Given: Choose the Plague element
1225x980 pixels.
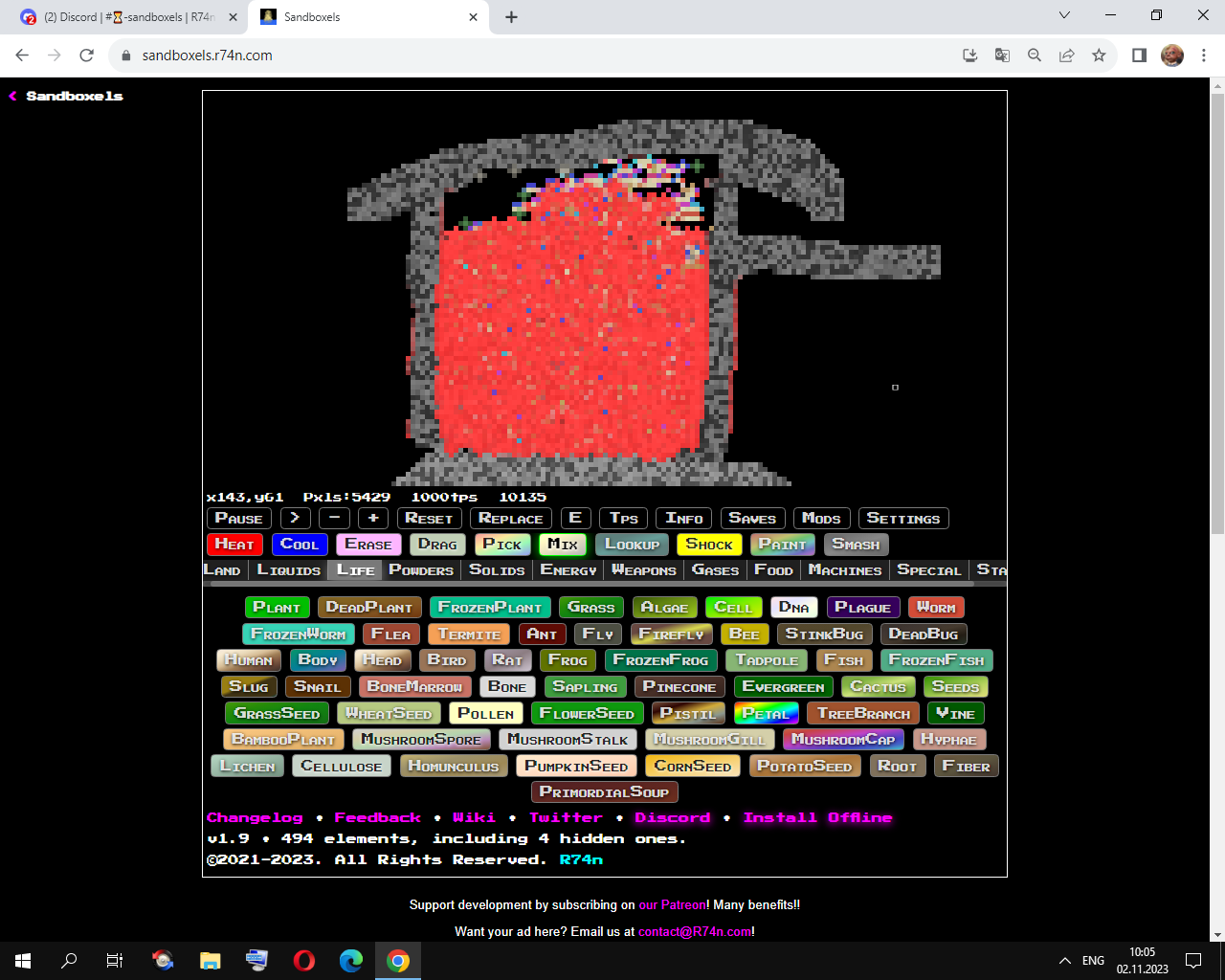Looking at the screenshot, I should [862, 608].
